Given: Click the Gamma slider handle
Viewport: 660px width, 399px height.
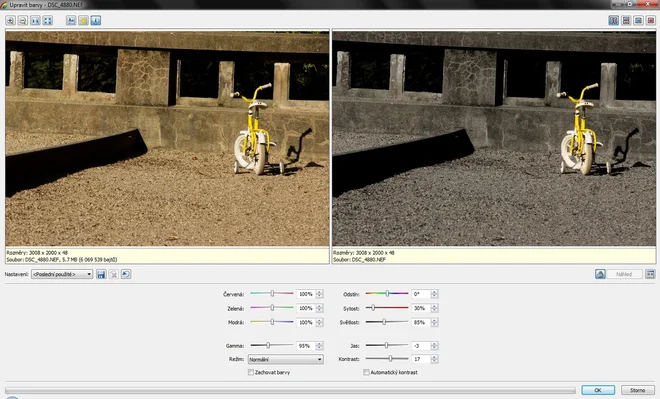Looking at the screenshot, I should pyautogui.click(x=268, y=346).
